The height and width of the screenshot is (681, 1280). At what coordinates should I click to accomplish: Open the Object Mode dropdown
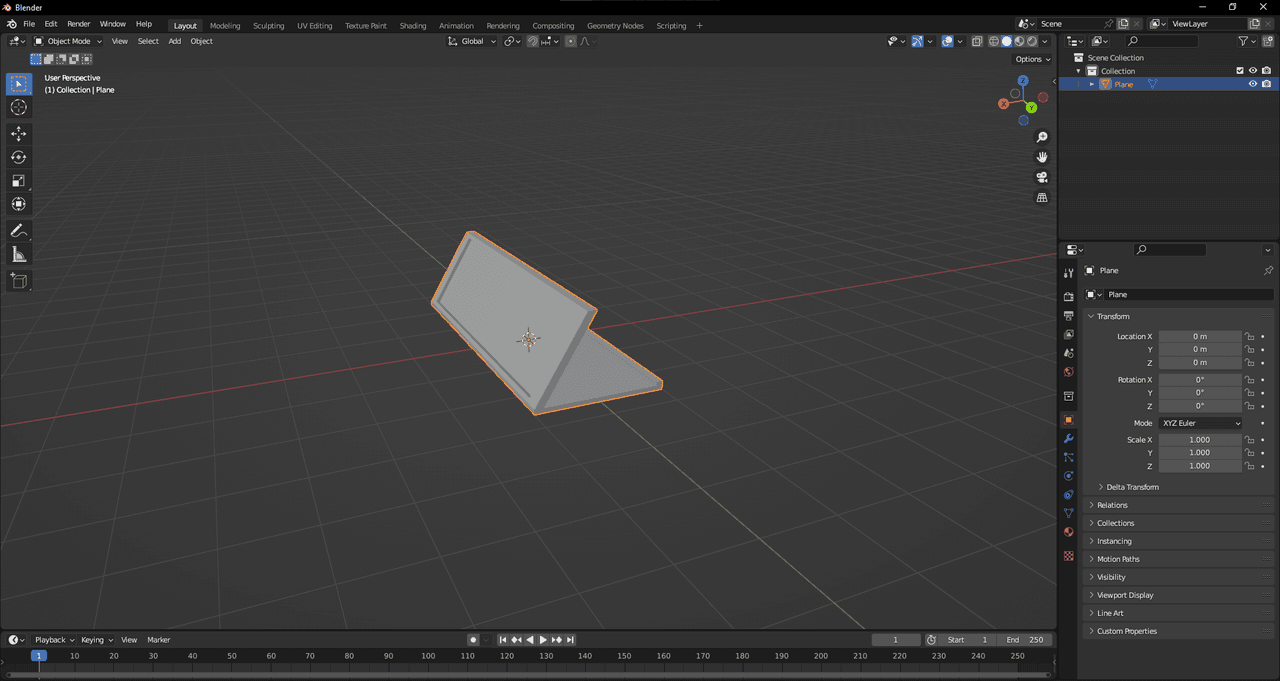click(68, 41)
